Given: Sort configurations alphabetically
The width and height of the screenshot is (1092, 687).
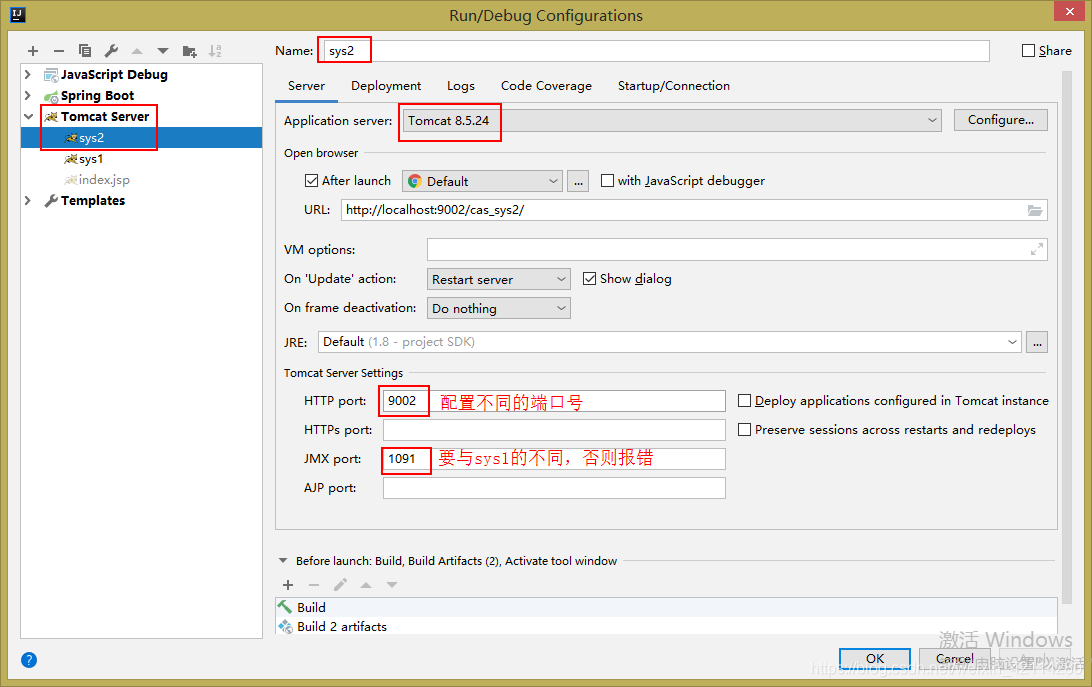Looking at the screenshot, I should (x=215, y=51).
